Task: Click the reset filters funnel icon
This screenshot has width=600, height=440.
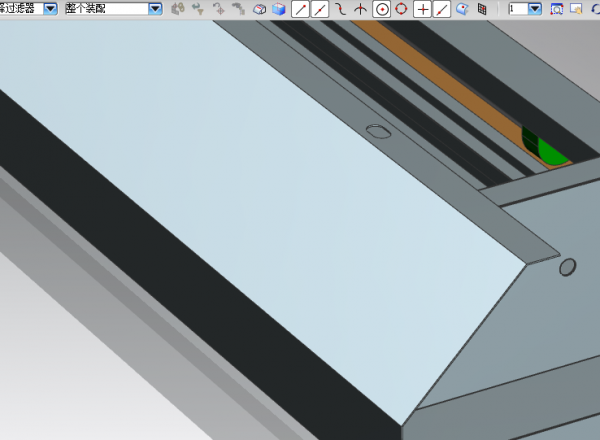Action: click(x=198, y=9)
